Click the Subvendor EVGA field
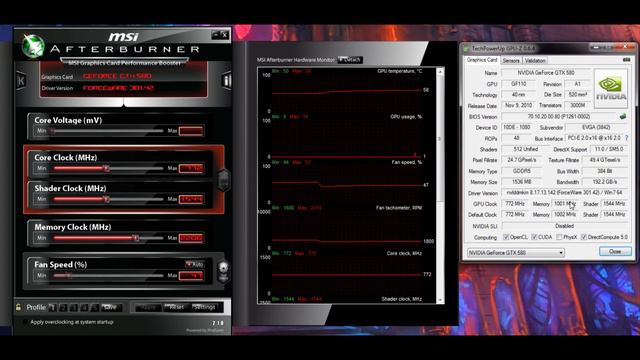Viewport: 640px width, 360px height. [596, 127]
